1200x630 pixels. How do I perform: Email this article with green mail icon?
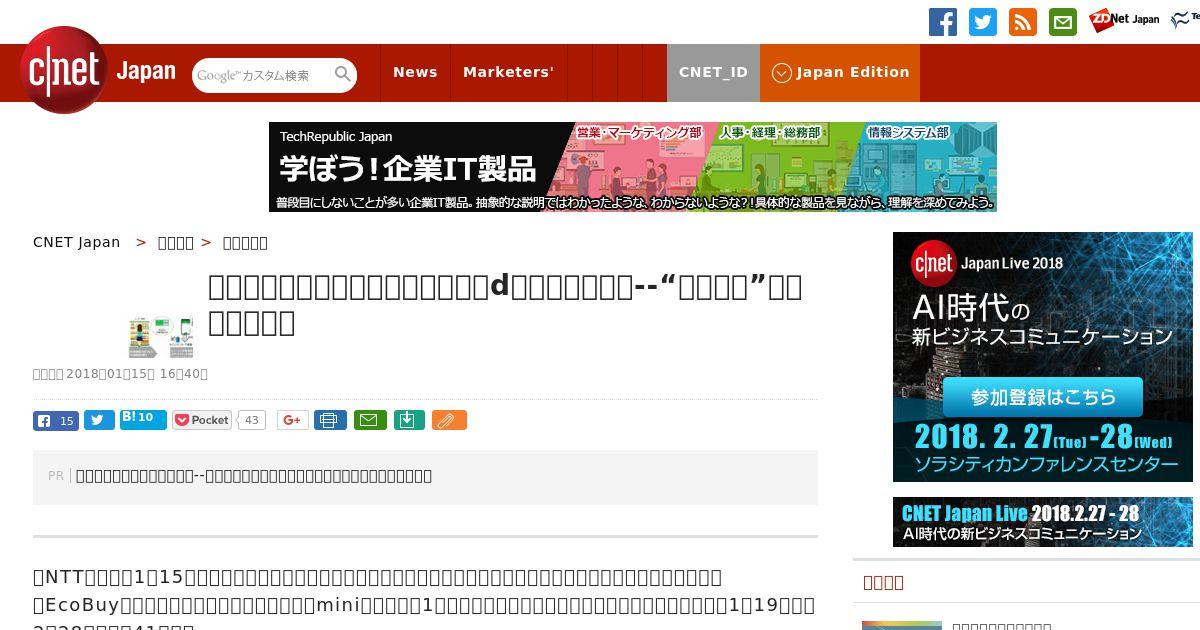[x=370, y=420]
